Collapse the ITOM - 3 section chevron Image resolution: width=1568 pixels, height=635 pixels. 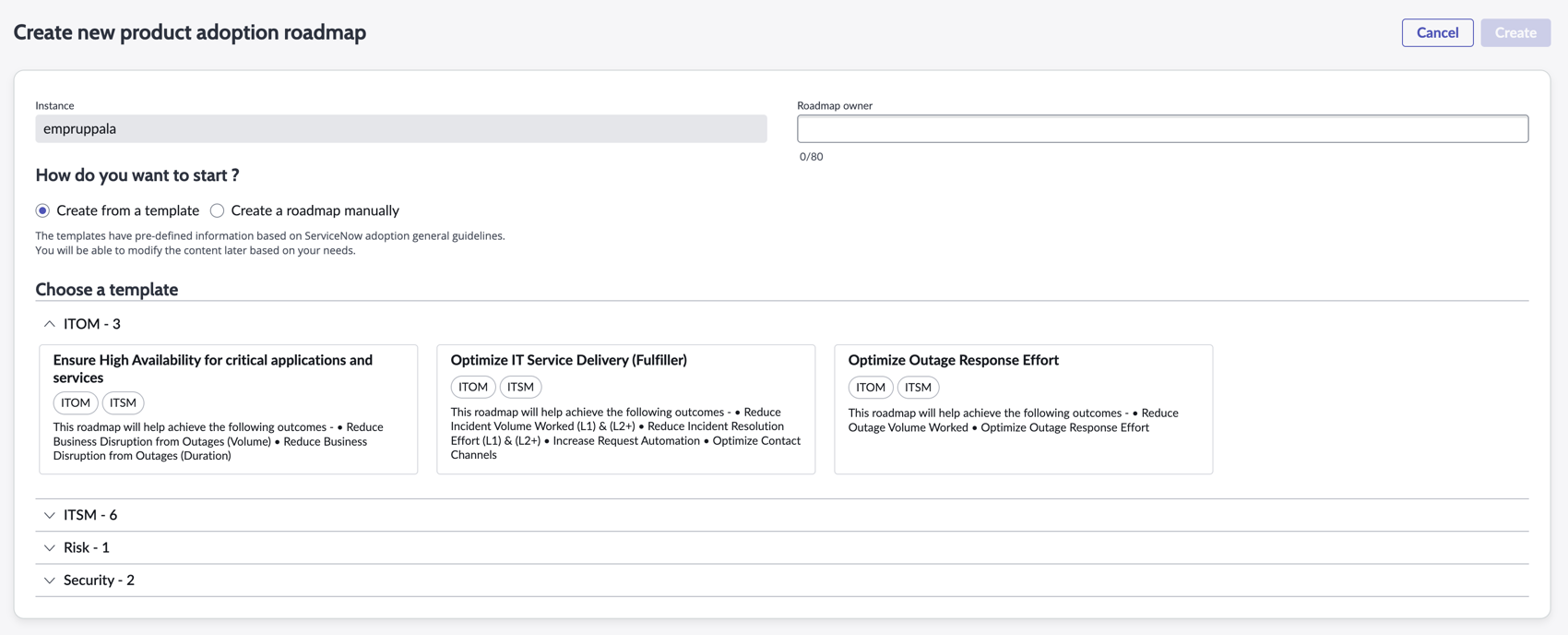pyautogui.click(x=50, y=324)
